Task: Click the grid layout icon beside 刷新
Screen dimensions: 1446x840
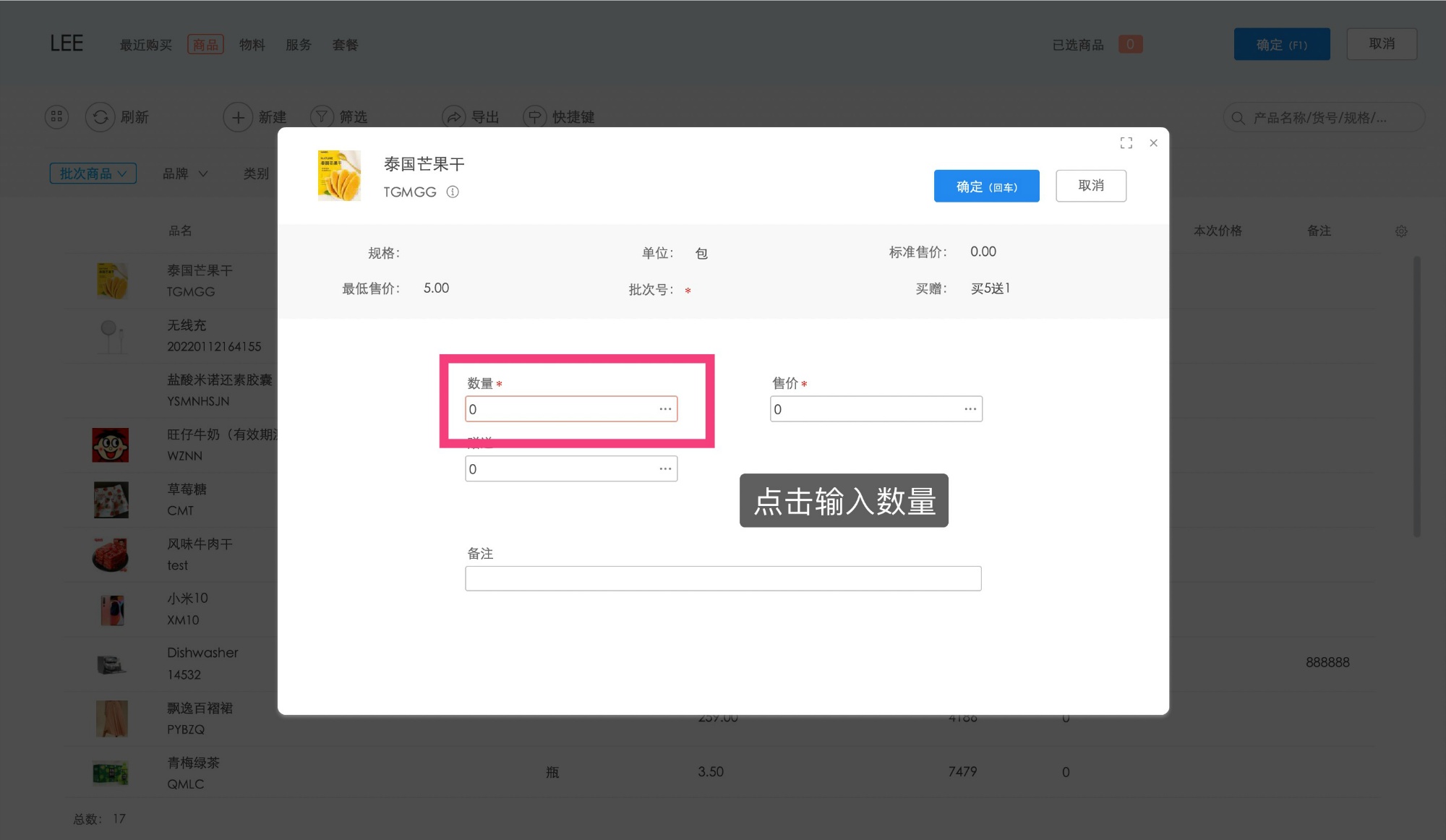Action: pyautogui.click(x=56, y=116)
